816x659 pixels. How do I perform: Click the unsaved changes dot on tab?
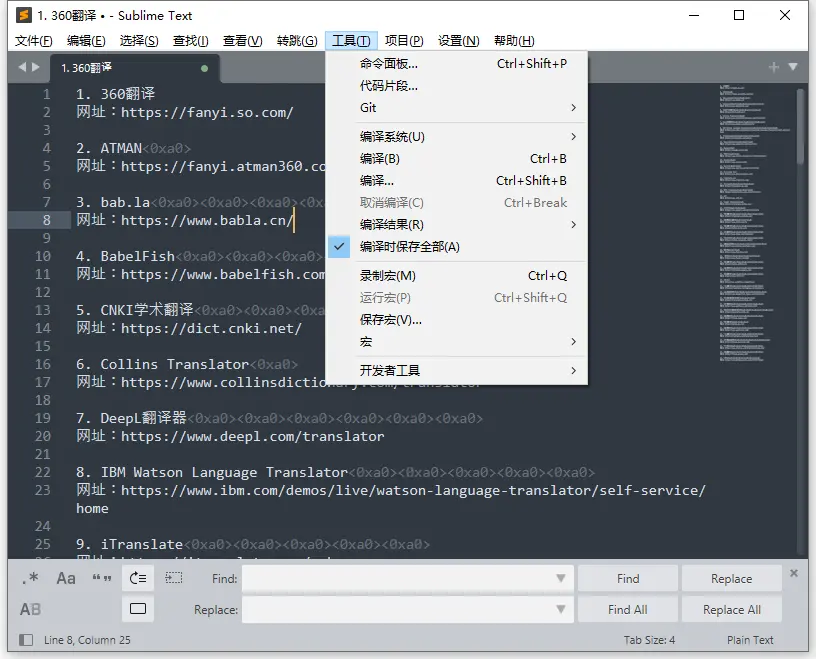205,68
